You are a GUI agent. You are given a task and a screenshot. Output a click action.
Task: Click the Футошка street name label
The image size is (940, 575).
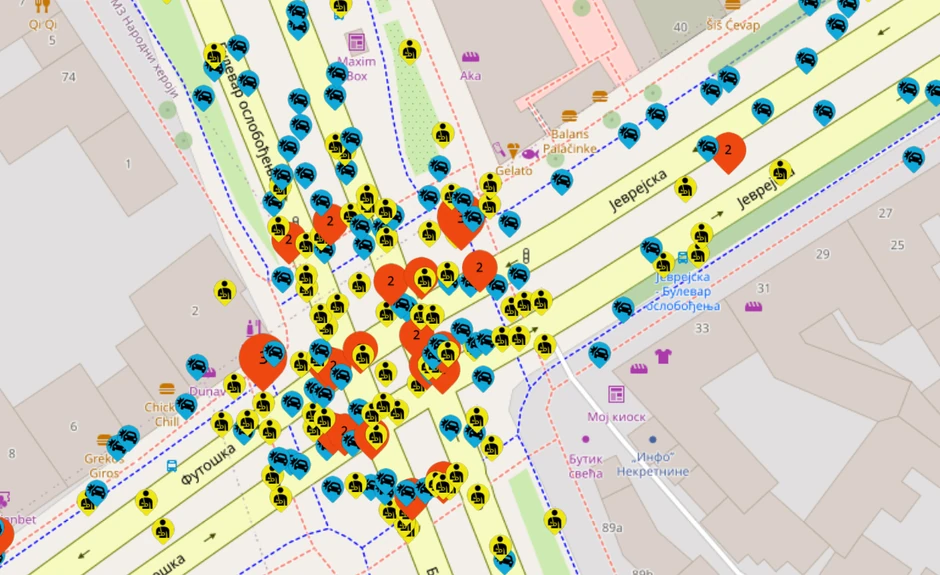click(x=208, y=465)
